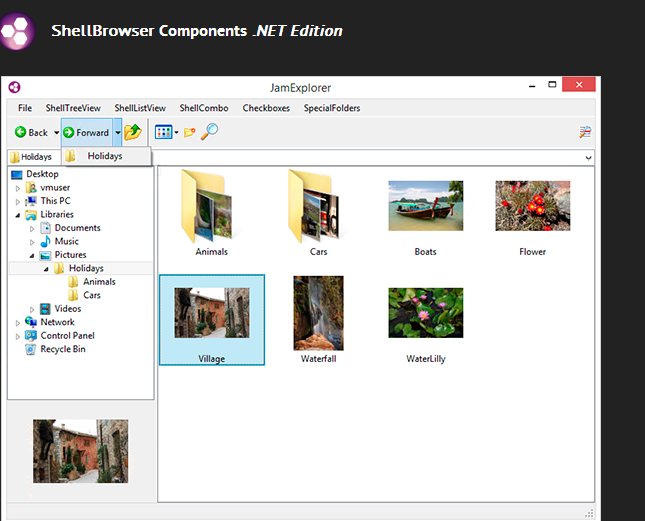The image size is (645, 521).
Task: Toggle the Forward history dropdown arrow
Action: pos(118,132)
